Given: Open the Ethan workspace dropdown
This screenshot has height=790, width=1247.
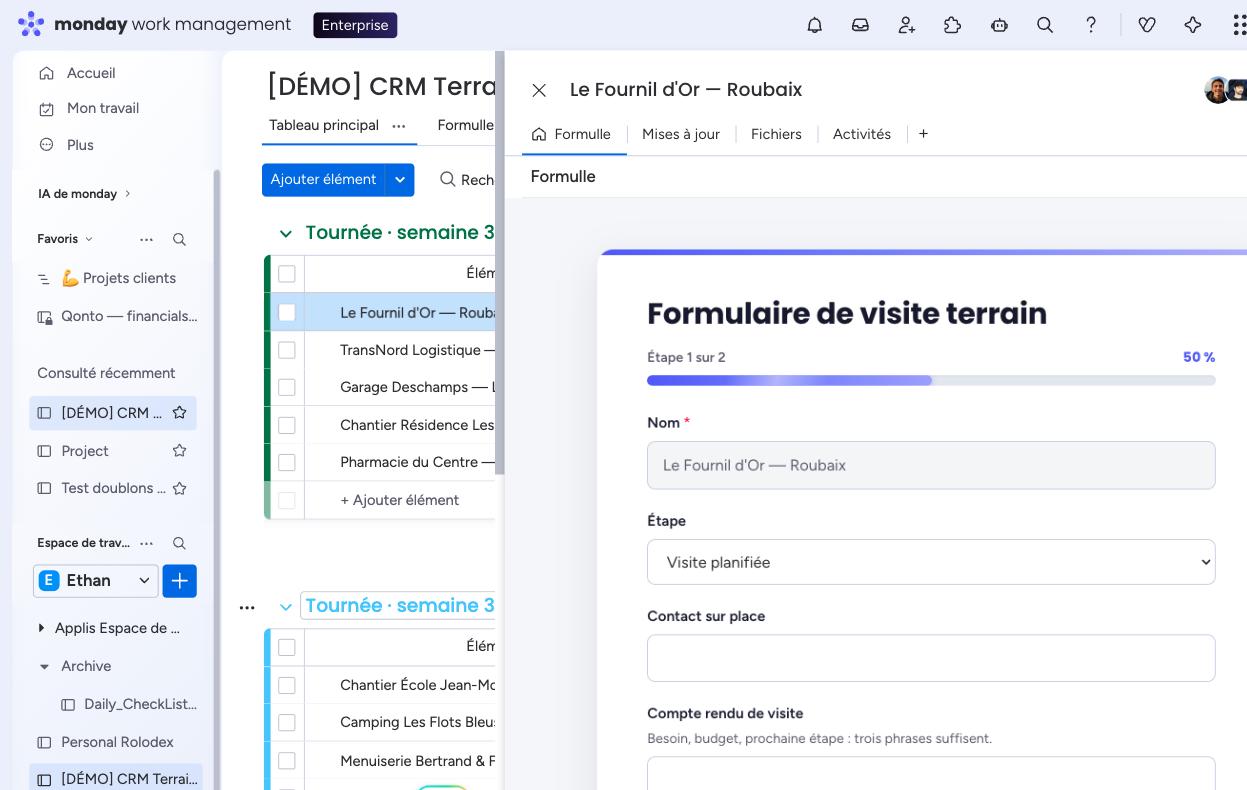Looking at the screenshot, I should pos(96,580).
